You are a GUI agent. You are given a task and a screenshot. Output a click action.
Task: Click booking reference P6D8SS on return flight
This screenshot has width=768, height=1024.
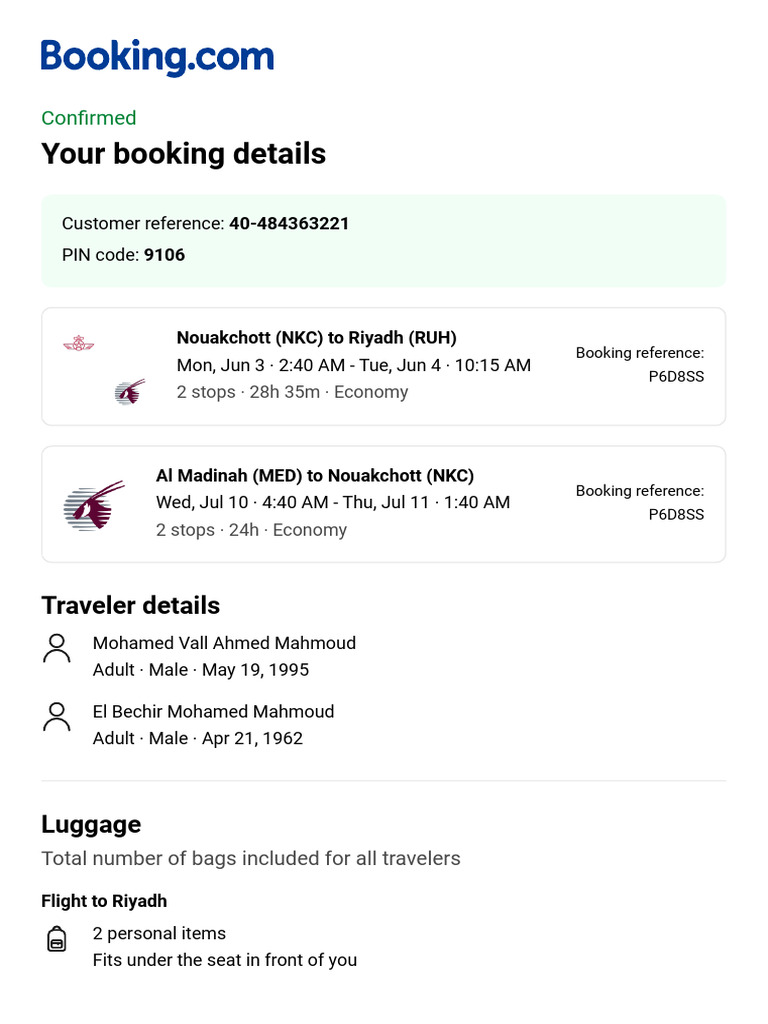click(x=676, y=515)
